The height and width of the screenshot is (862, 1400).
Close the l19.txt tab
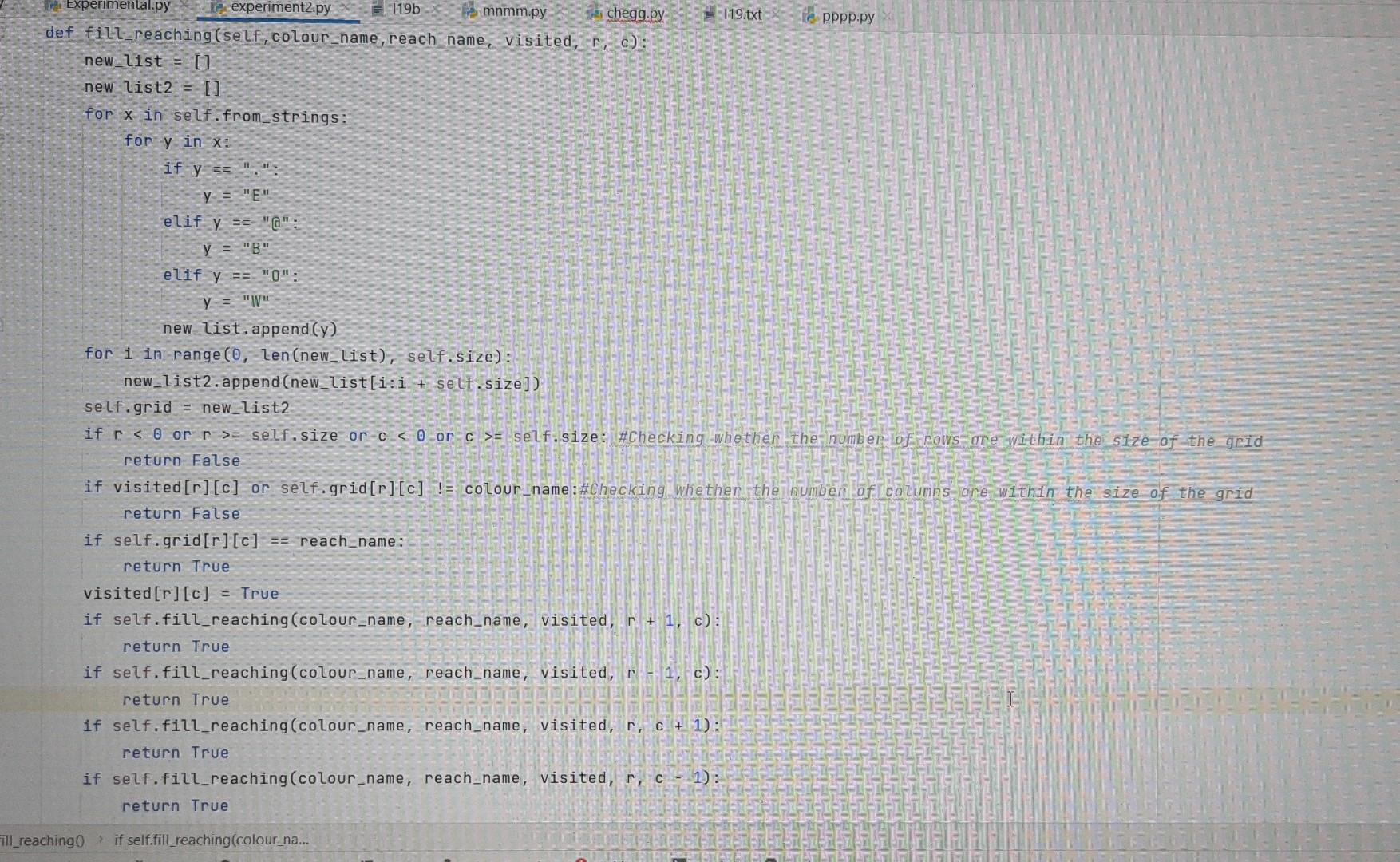775,14
